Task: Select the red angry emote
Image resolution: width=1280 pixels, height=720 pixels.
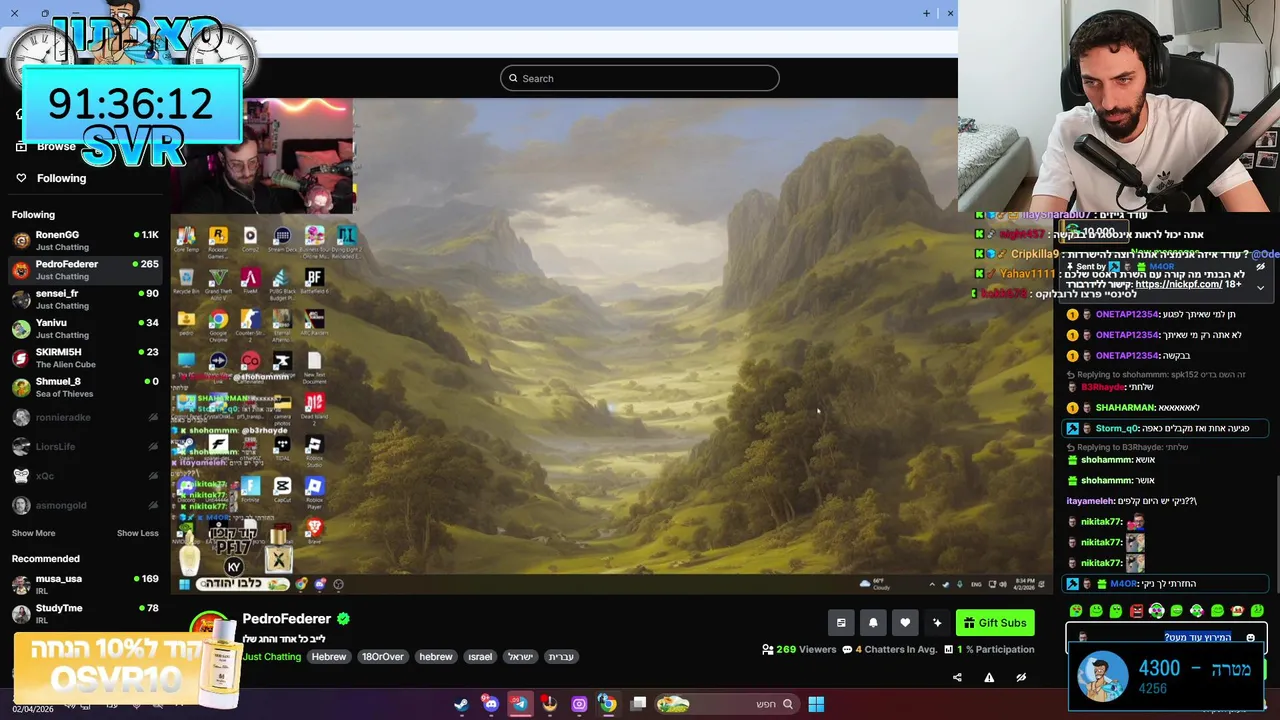Action: coord(1136,611)
